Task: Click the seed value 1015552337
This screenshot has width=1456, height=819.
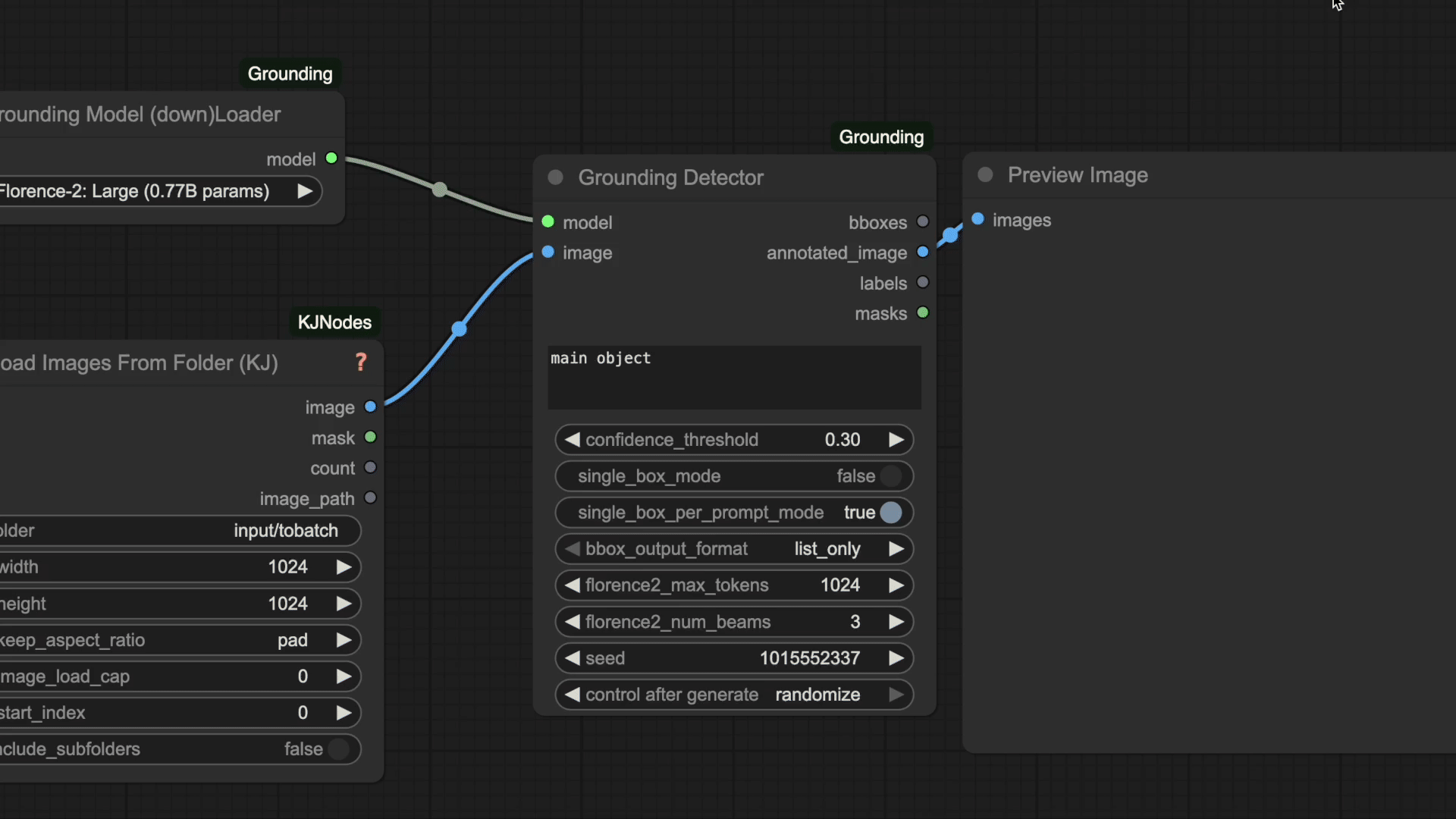Action: [x=810, y=658]
